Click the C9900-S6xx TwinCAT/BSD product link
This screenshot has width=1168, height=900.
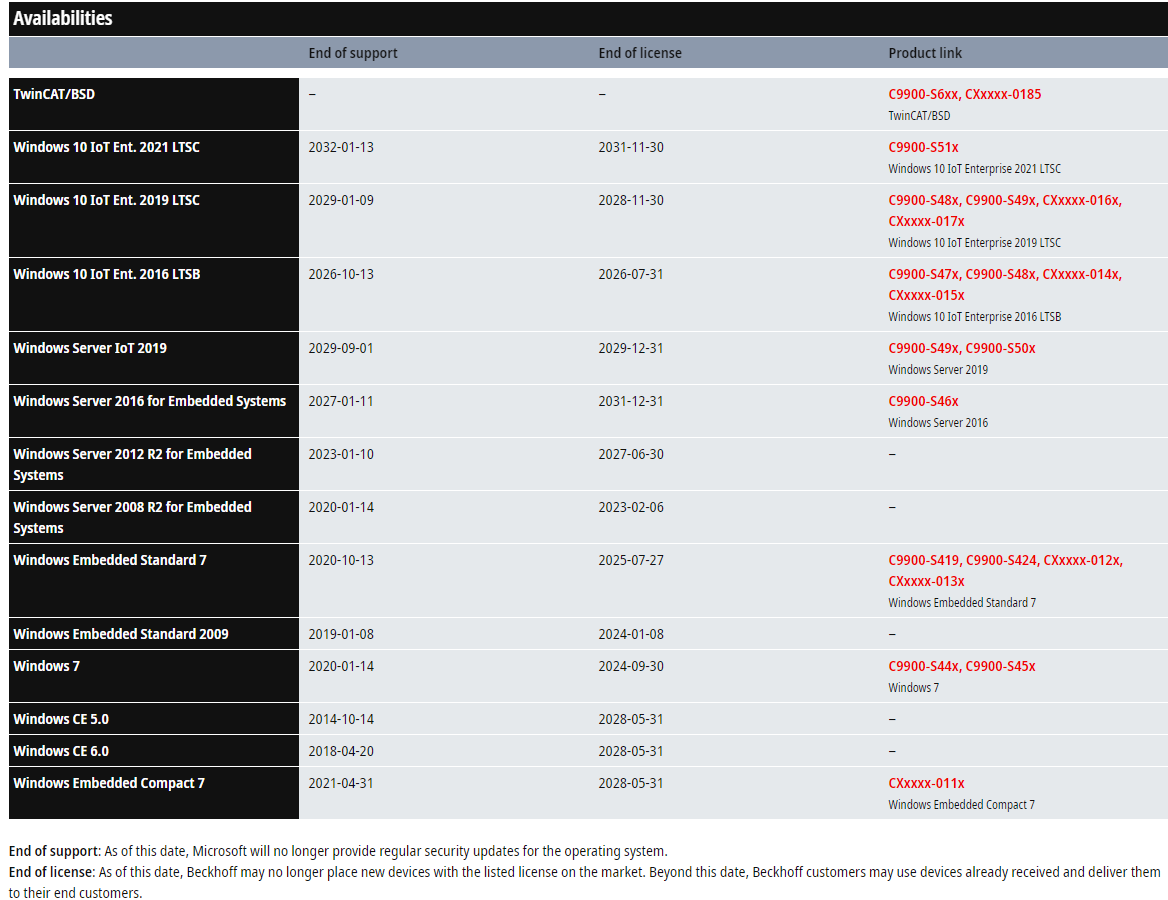(x=924, y=94)
